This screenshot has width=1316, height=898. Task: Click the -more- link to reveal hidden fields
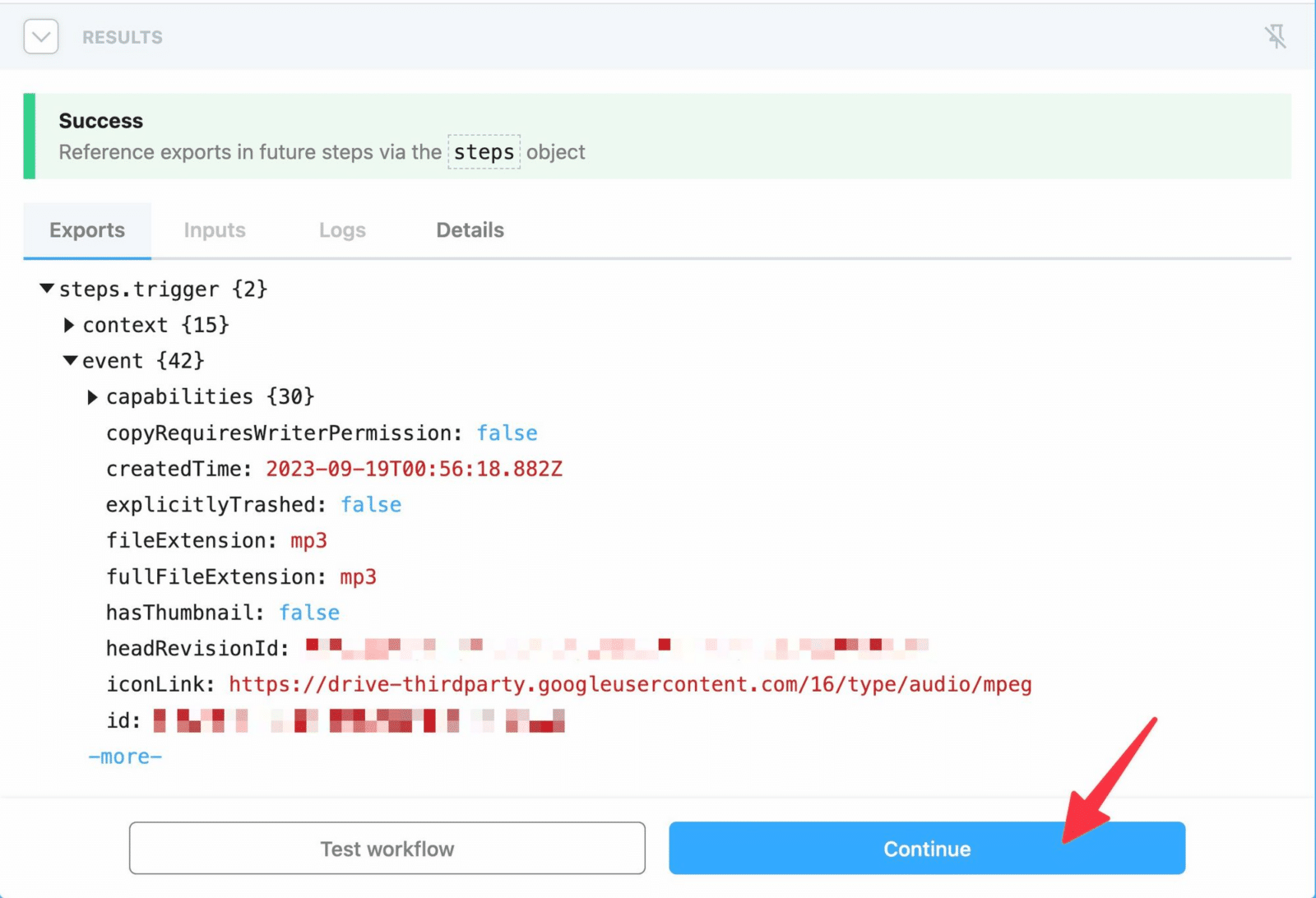click(124, 756)
